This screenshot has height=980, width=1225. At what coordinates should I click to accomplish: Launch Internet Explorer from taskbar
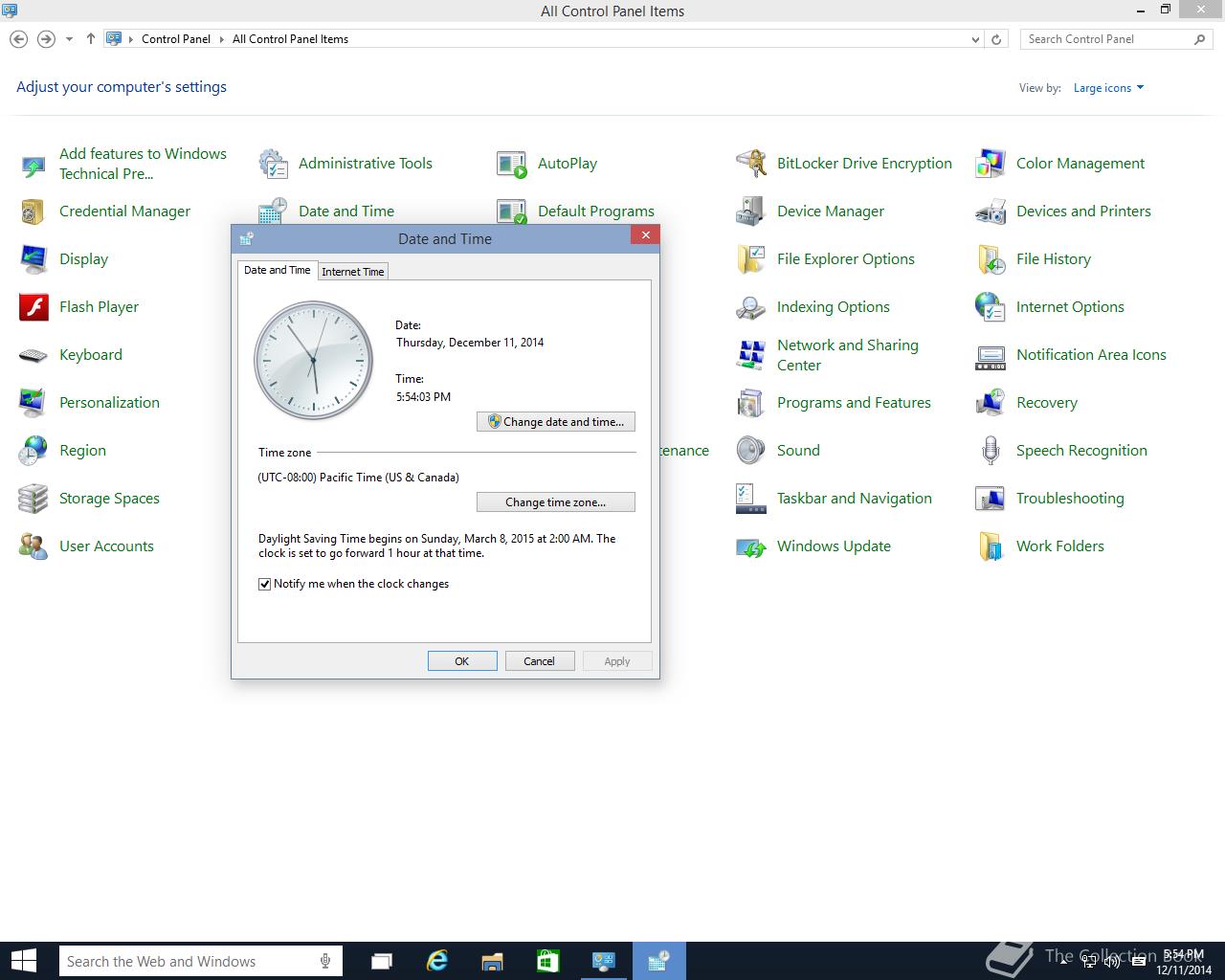[x=437, y=961]
